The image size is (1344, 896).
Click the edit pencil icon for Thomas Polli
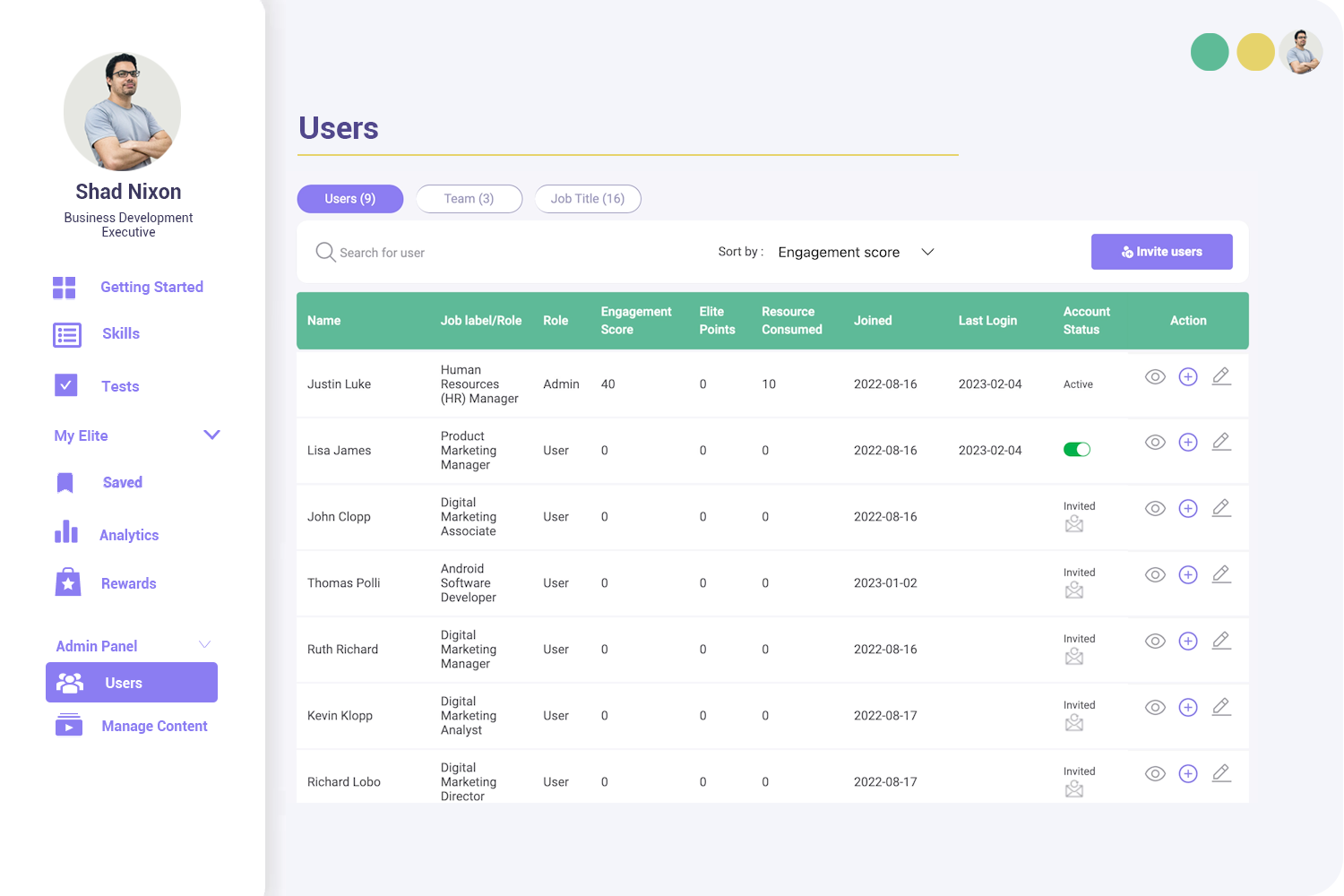pyautogui.click(x=1220, y=574)
